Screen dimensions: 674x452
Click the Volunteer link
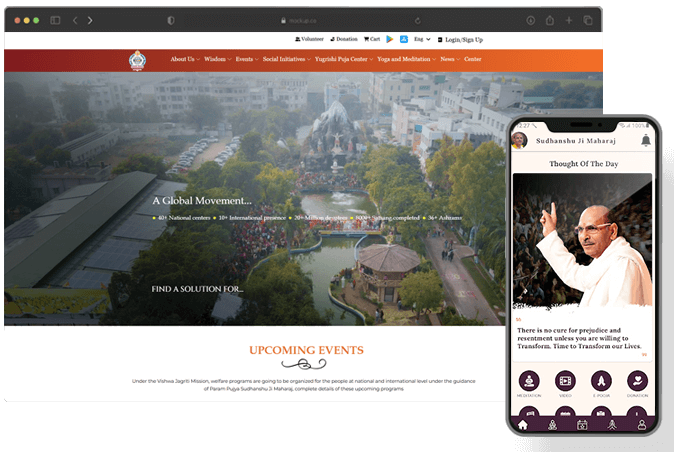point(313,39)
